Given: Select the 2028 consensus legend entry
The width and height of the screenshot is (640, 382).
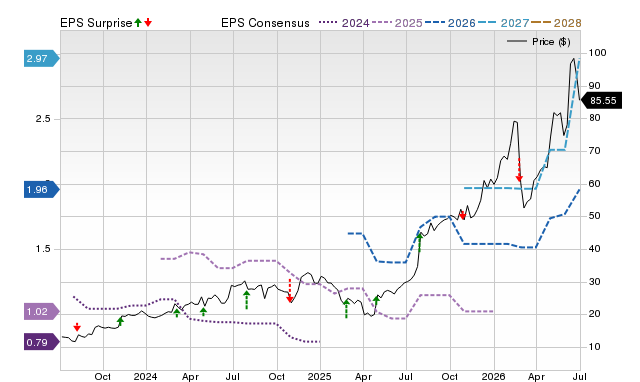Looking at the screenshot, I should (x=556, y=23).
